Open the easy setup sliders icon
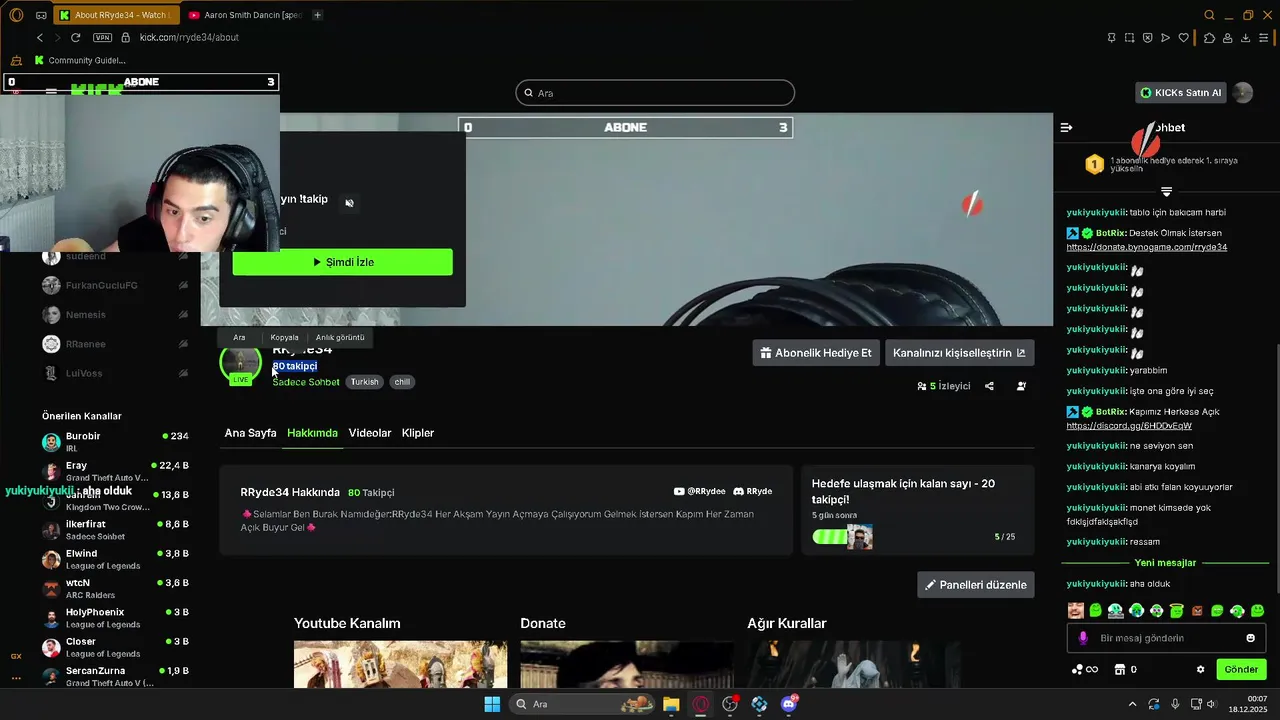Screen dimensions: 1280x720 tap(1264, 37)
